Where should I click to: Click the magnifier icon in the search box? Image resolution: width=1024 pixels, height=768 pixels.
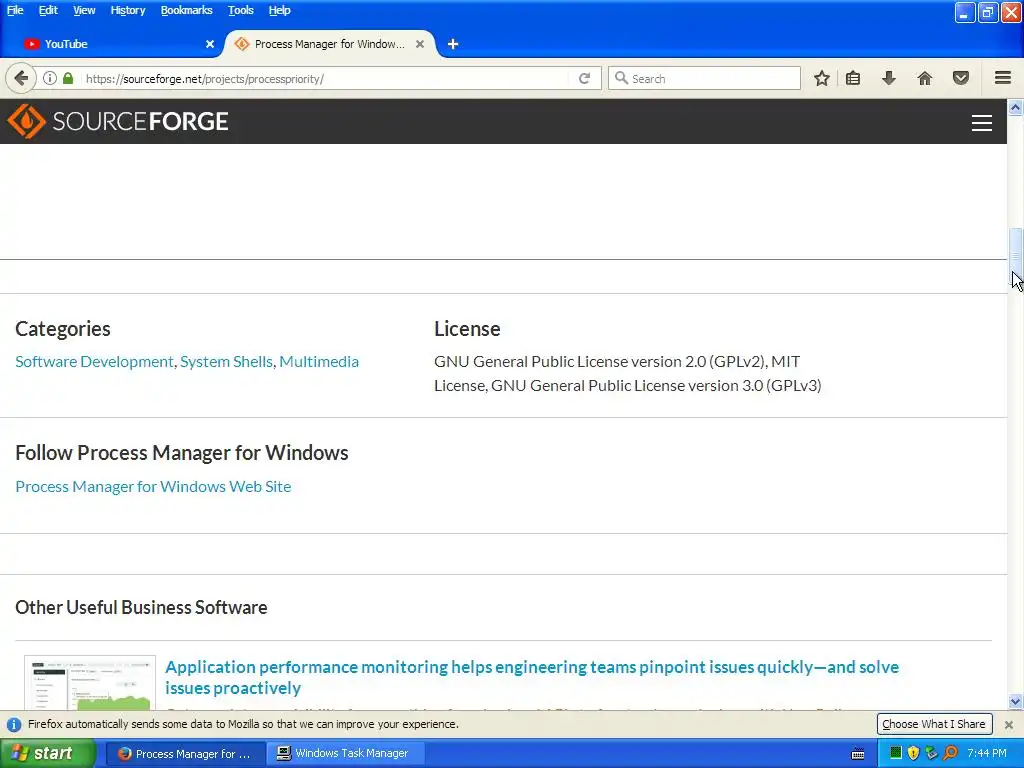pos(621,78)
